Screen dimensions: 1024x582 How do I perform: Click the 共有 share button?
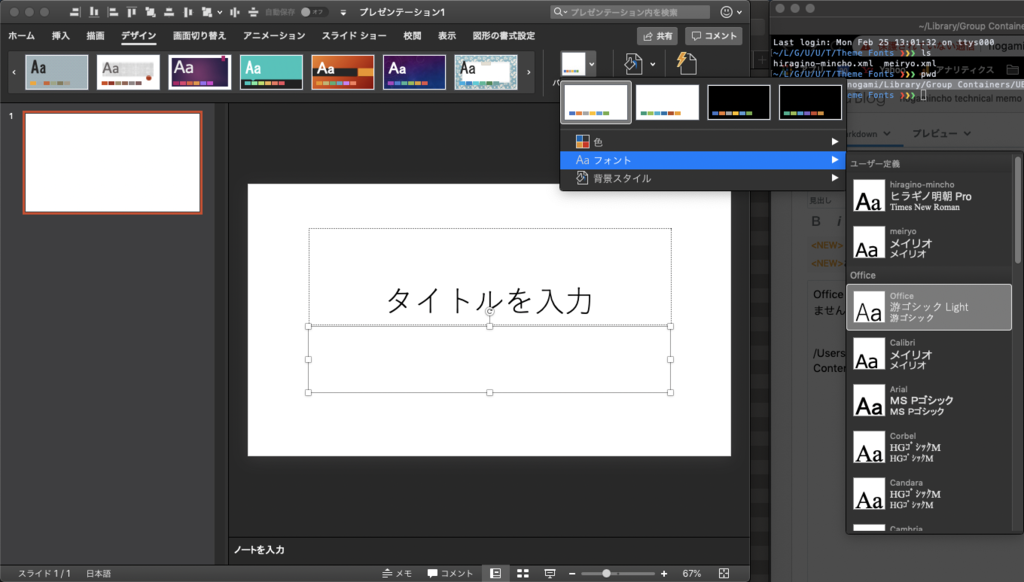(x=657, y=36)
